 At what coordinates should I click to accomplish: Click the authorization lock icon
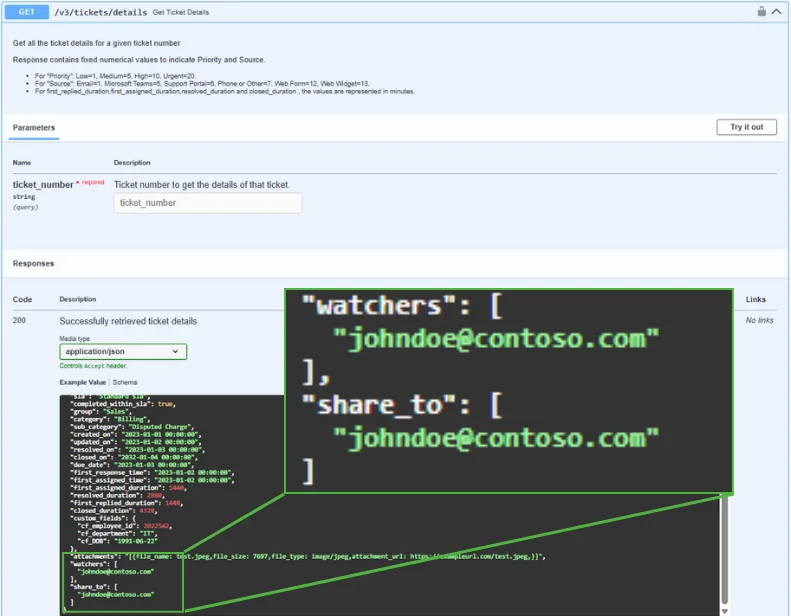click(x=761, y=11)
